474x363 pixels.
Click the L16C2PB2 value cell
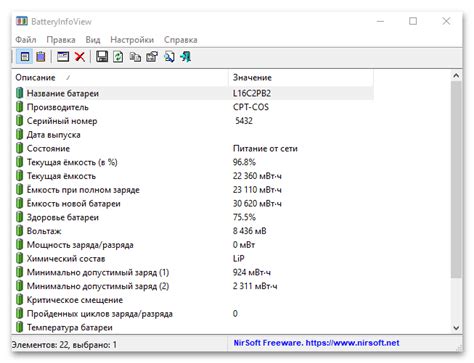click(x=252, y=93)
